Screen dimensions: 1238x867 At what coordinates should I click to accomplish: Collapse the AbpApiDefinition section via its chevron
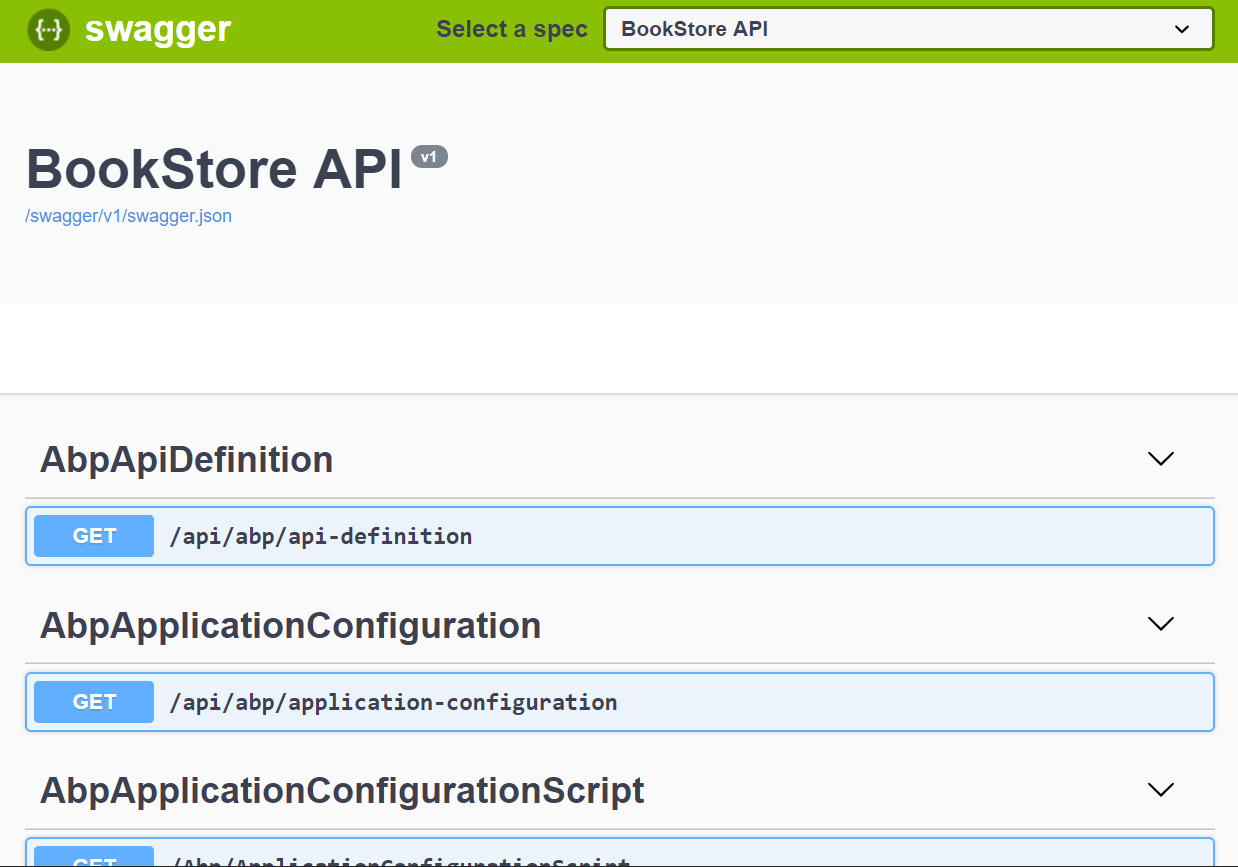[x=1160, y=459]
